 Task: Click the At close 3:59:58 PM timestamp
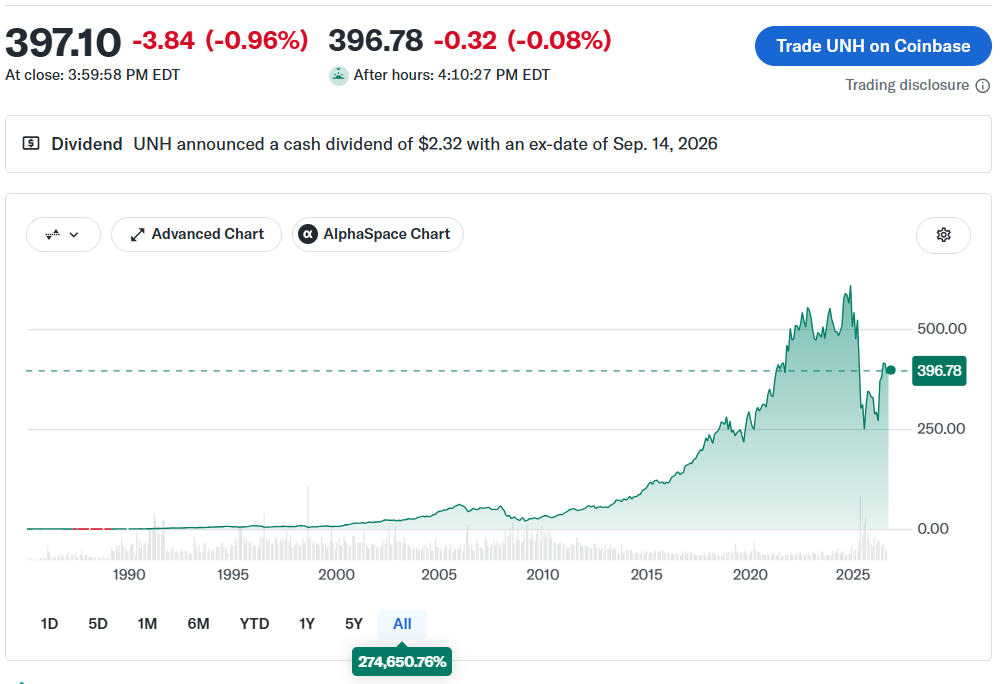pyautogui.click(x=93, y=75)
